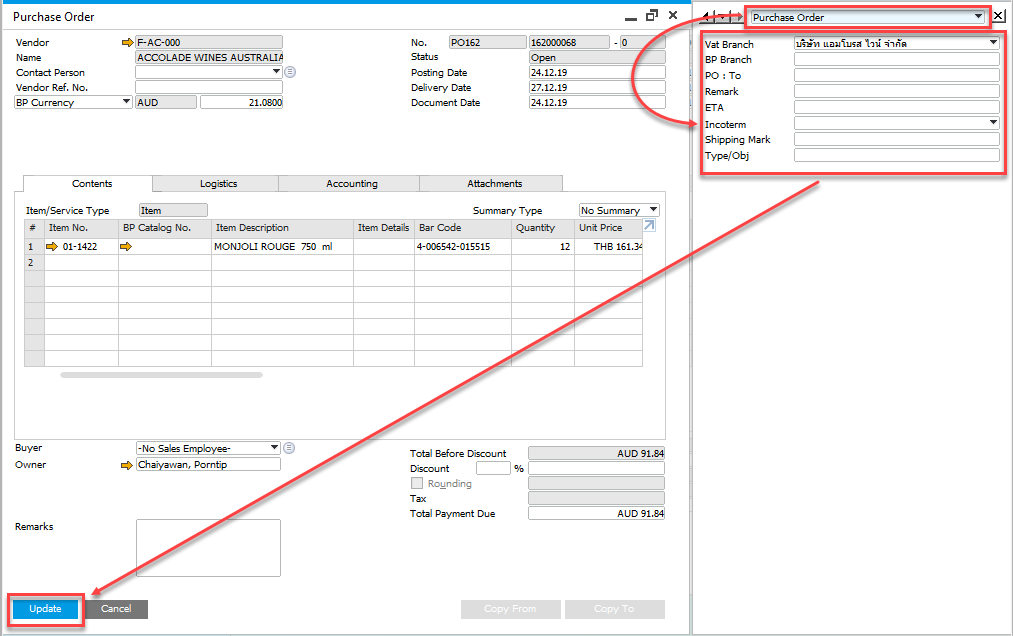Open the Incoterm dropdown

[994, 123]
